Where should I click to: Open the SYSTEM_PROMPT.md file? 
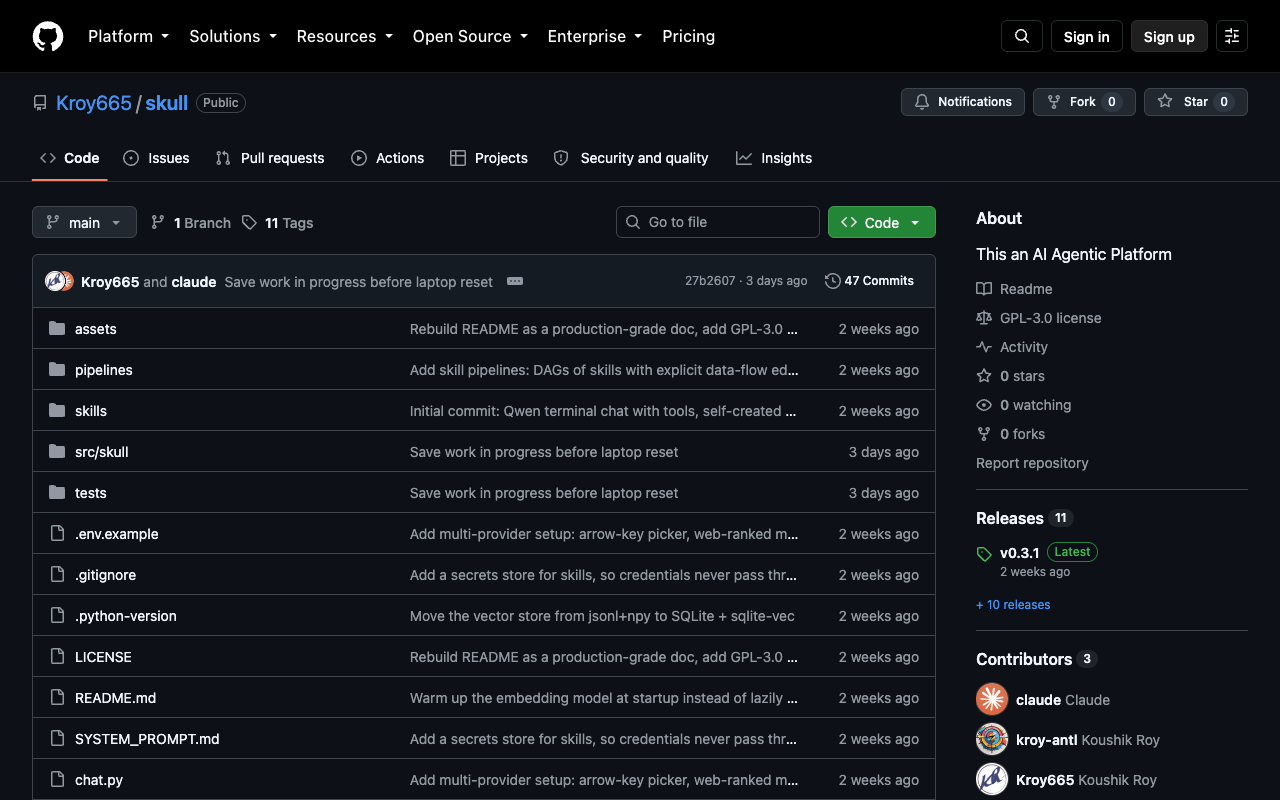coord(147,739)
